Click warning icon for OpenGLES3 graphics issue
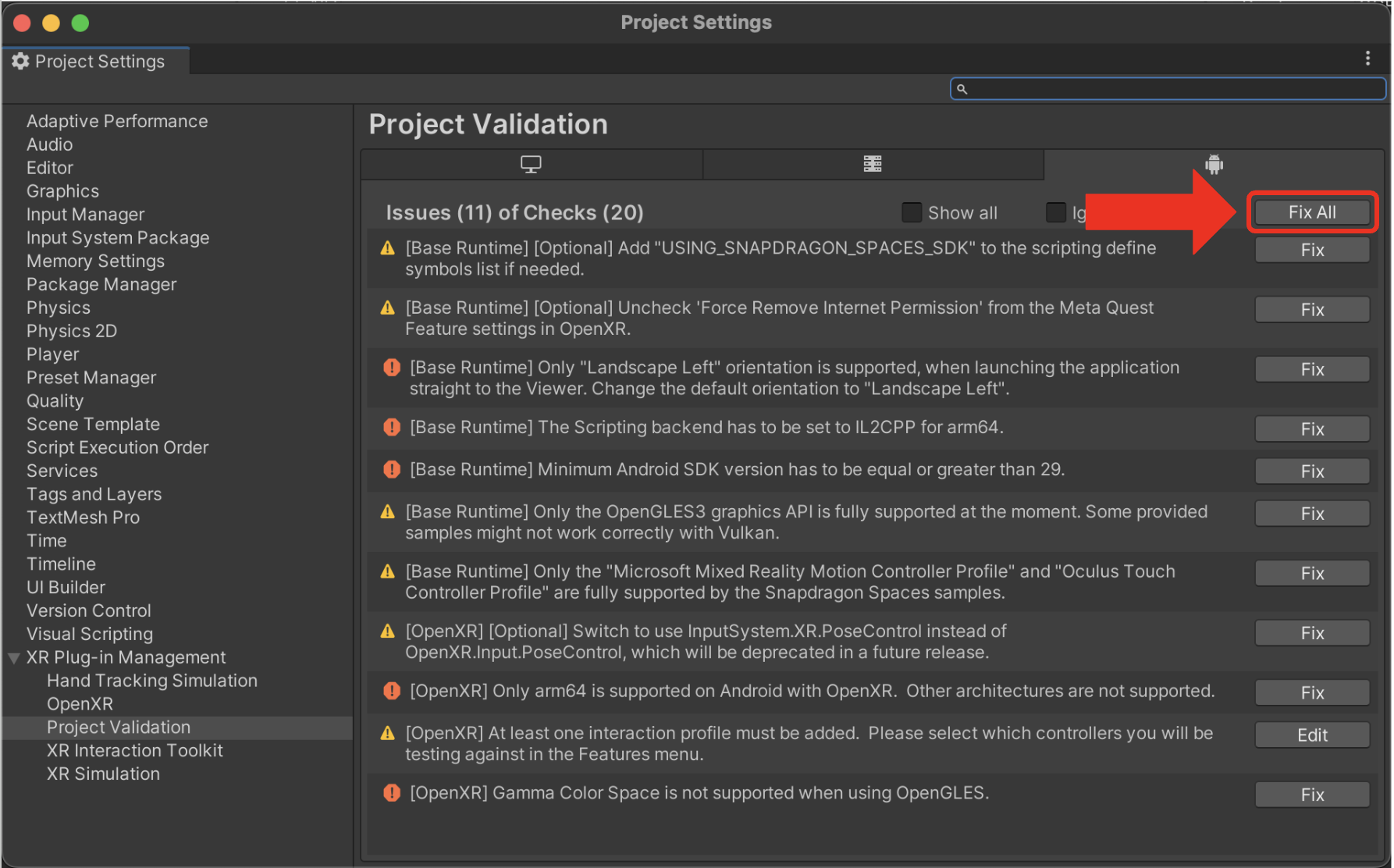This screenshot has width=1394, height=868. (x=387, y=512)
